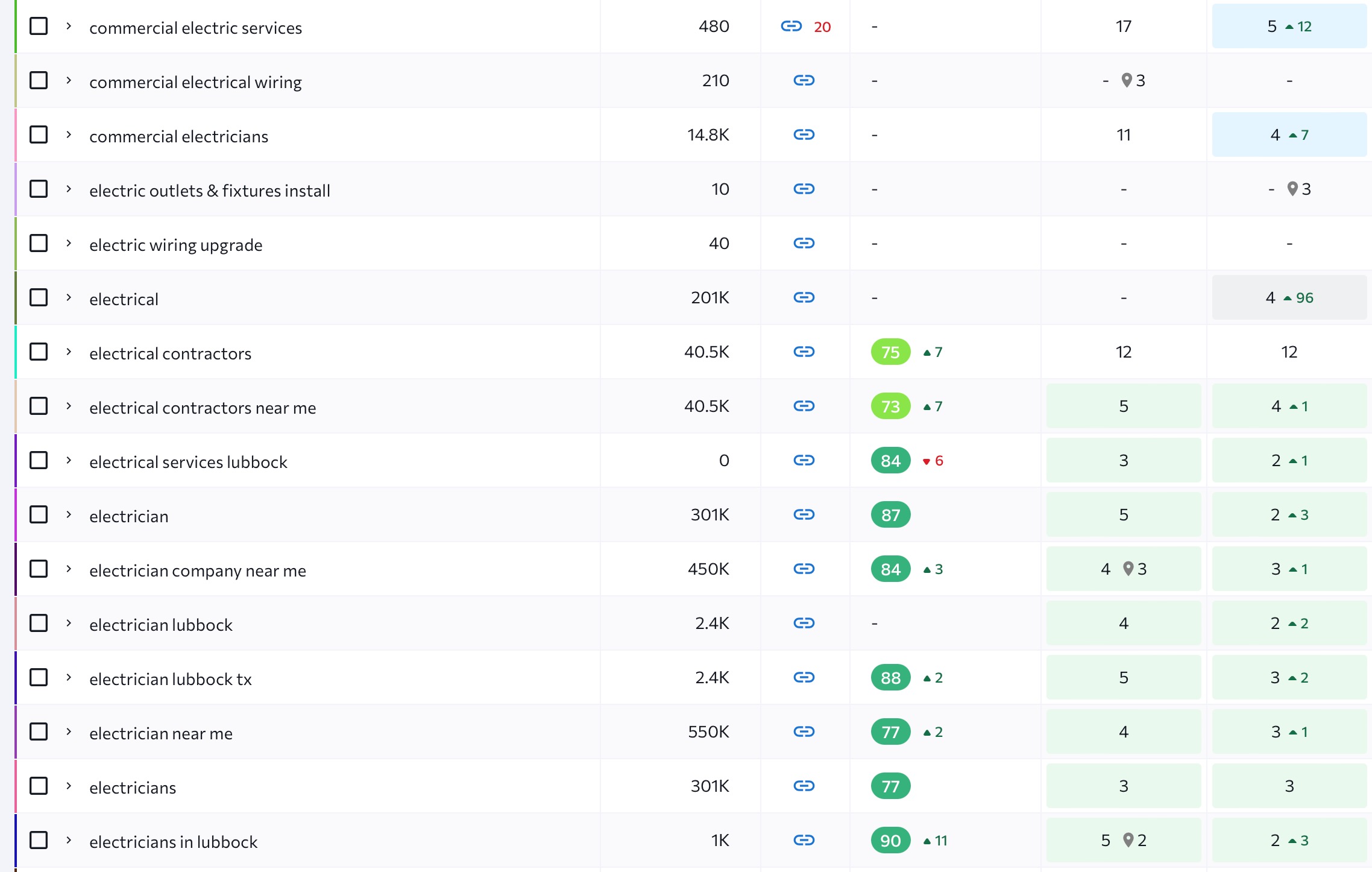Screen dimensions: 1372x872
Task: Check the box next to "electrical contractors near me"
Action: (x=39, y=405)
